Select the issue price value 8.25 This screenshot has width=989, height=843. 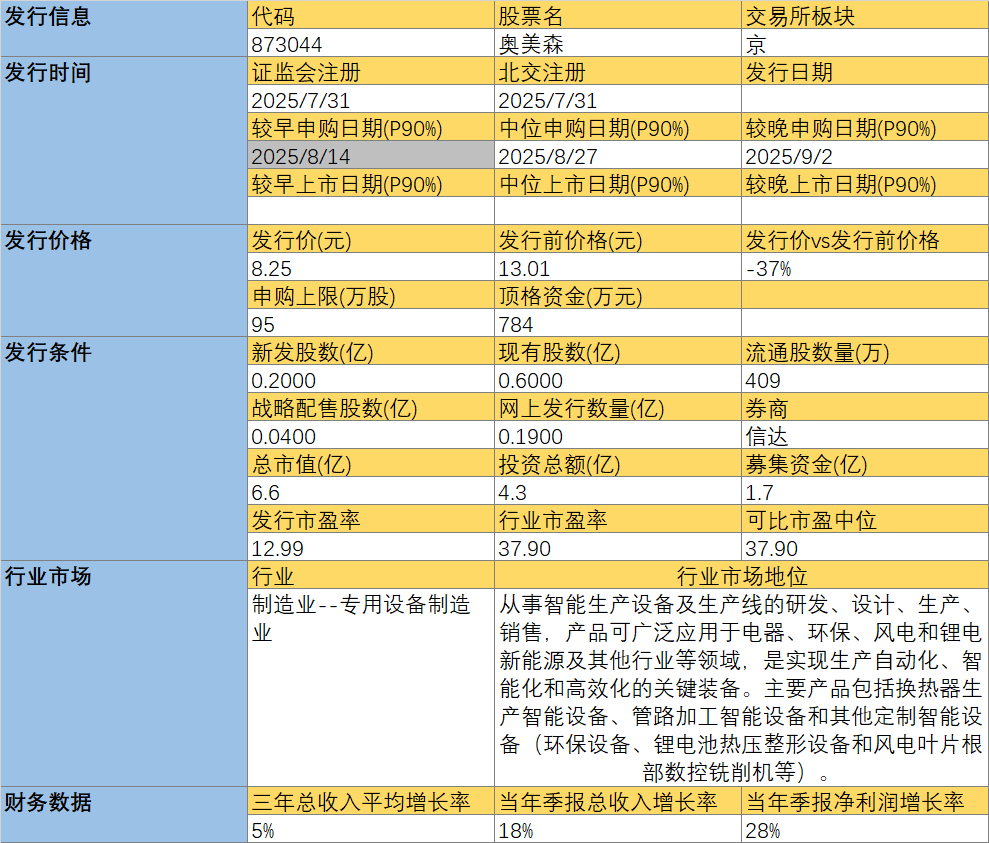(371, 267)
